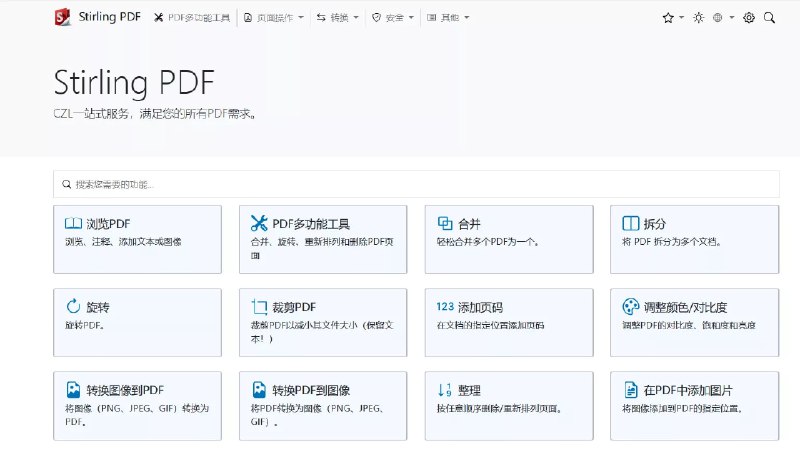Open the favorites star dropdown
This screenshot has height=451, width=800.
click(x=673, y=18)
